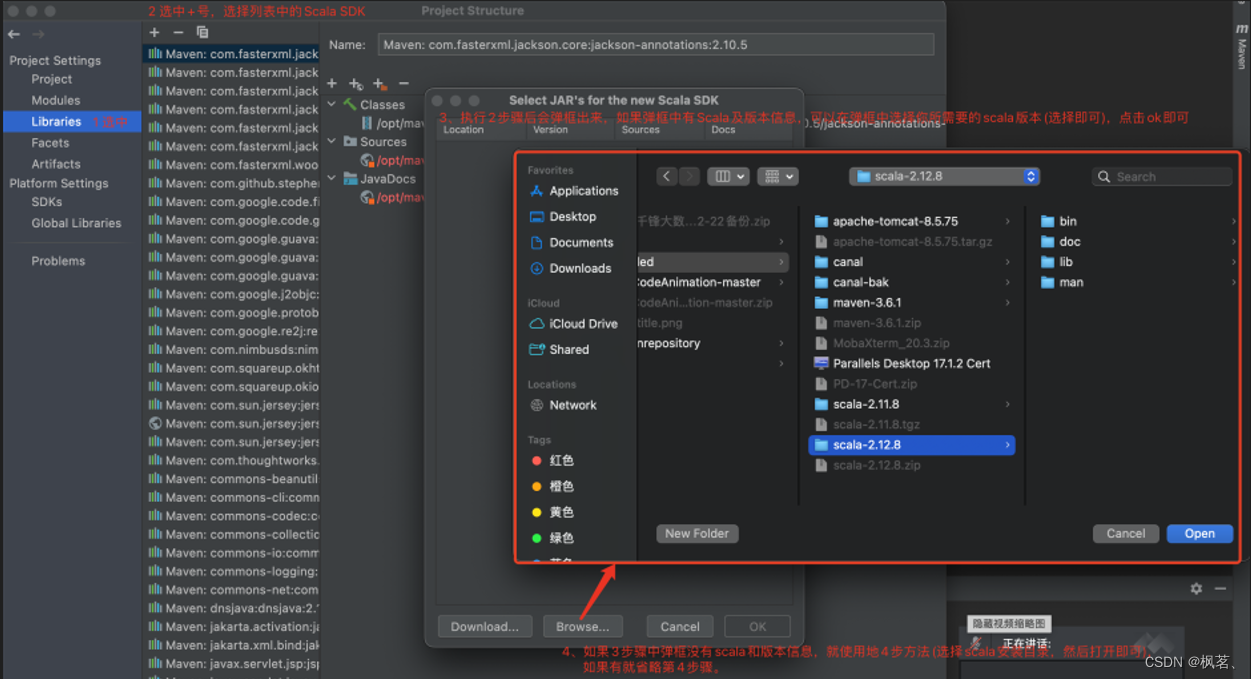Open Facets settings
This screenshot has width=1251, height=679.
click(50, 143)
